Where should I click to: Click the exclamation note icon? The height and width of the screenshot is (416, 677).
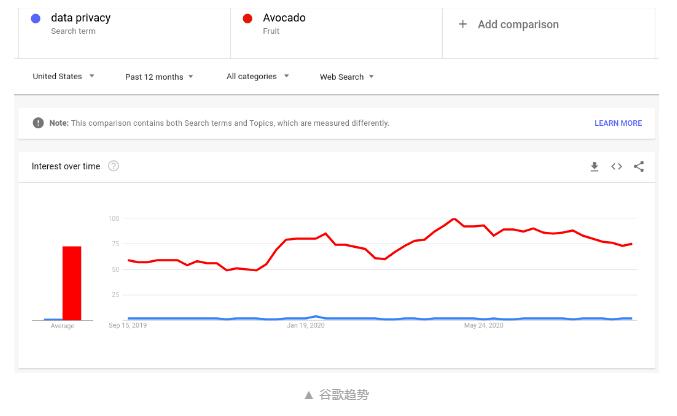[x=38, y=123]
